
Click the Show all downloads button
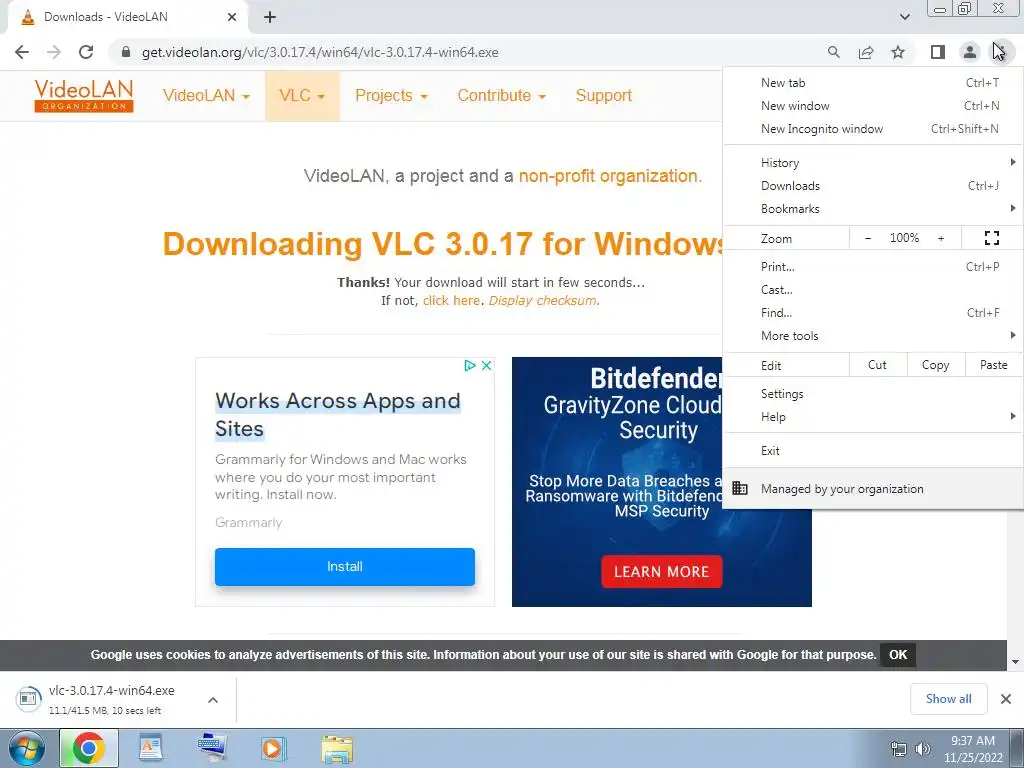(x=948, y=699)
